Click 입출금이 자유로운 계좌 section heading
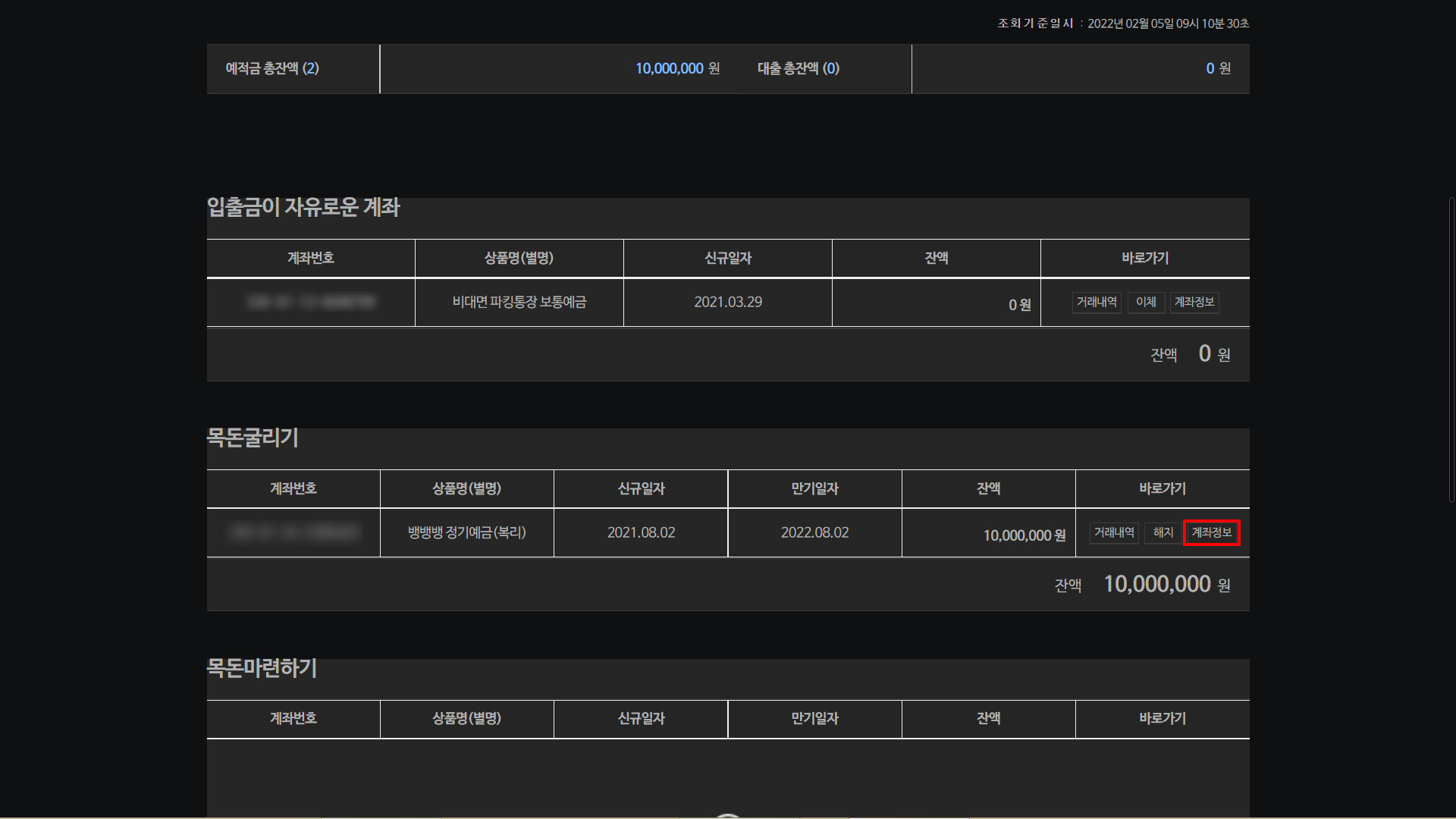 click(303, 208)
